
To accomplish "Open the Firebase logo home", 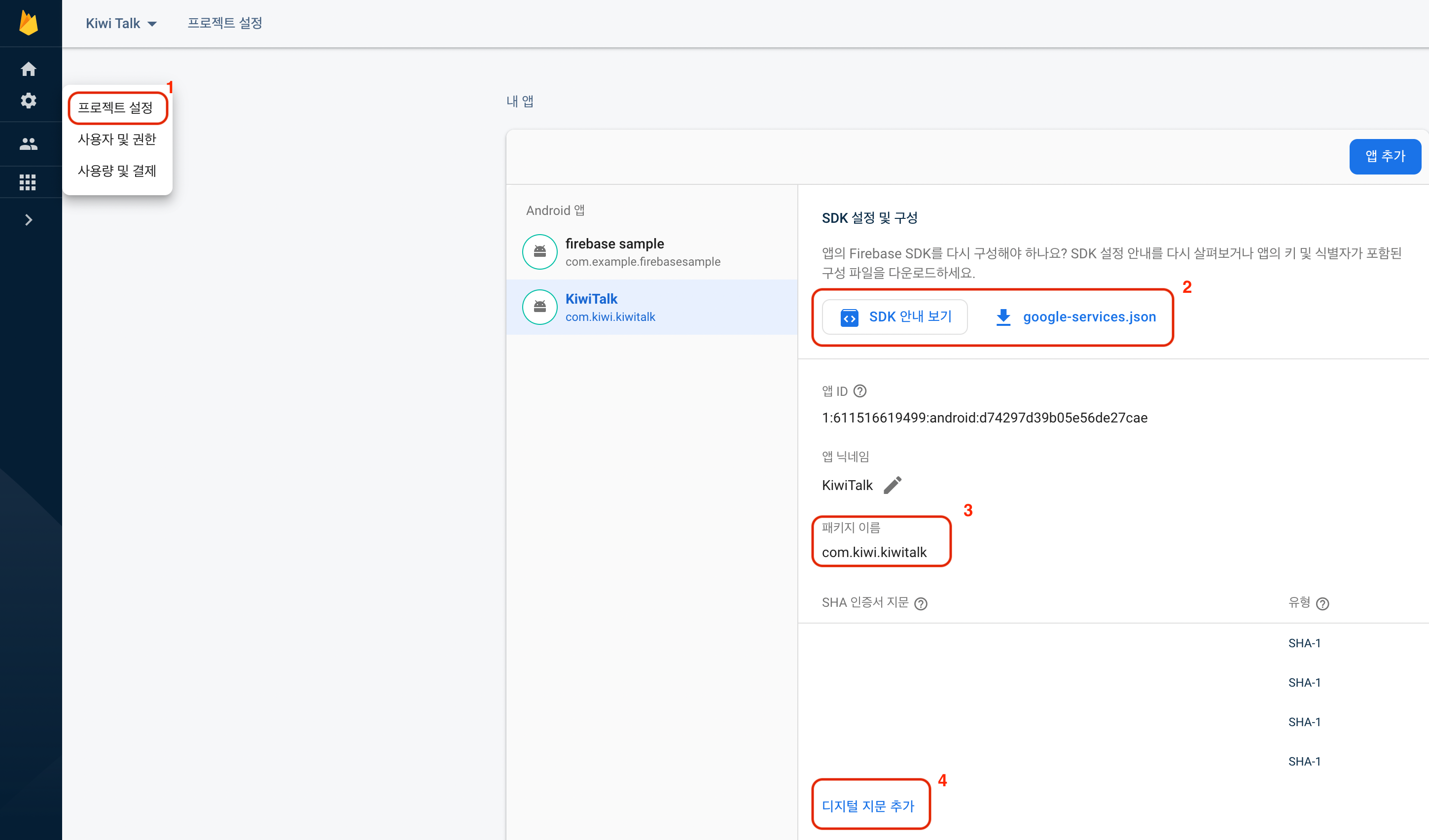I will tap(29, 23).
